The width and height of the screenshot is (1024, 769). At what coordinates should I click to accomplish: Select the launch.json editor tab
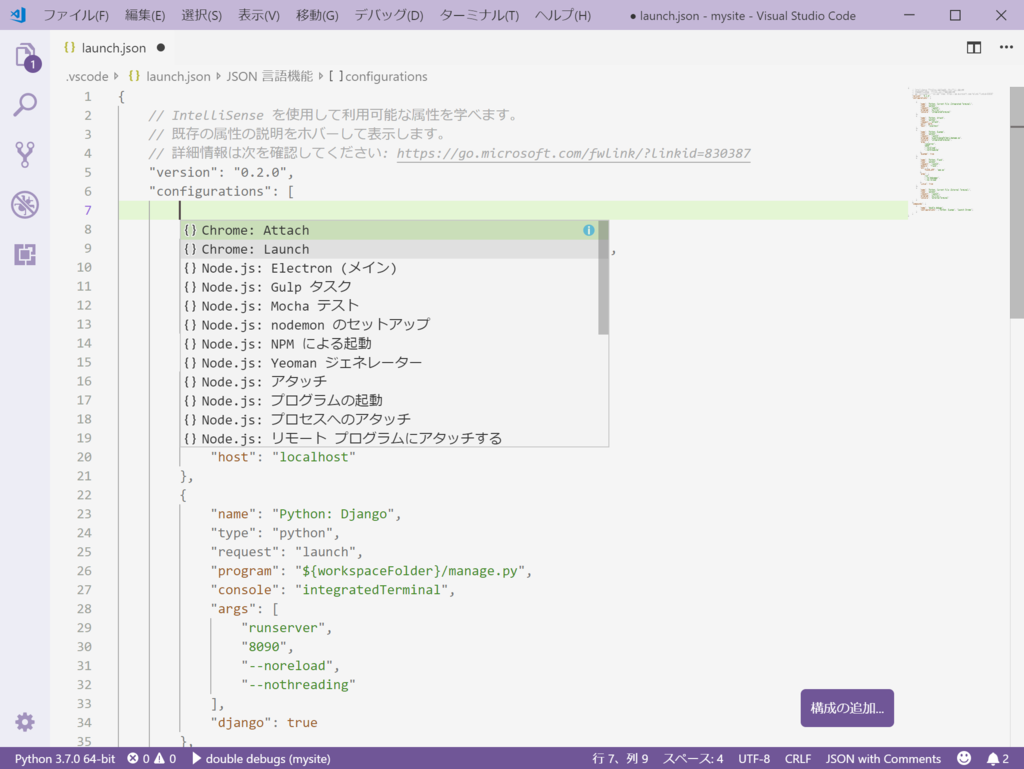point(114,48)
